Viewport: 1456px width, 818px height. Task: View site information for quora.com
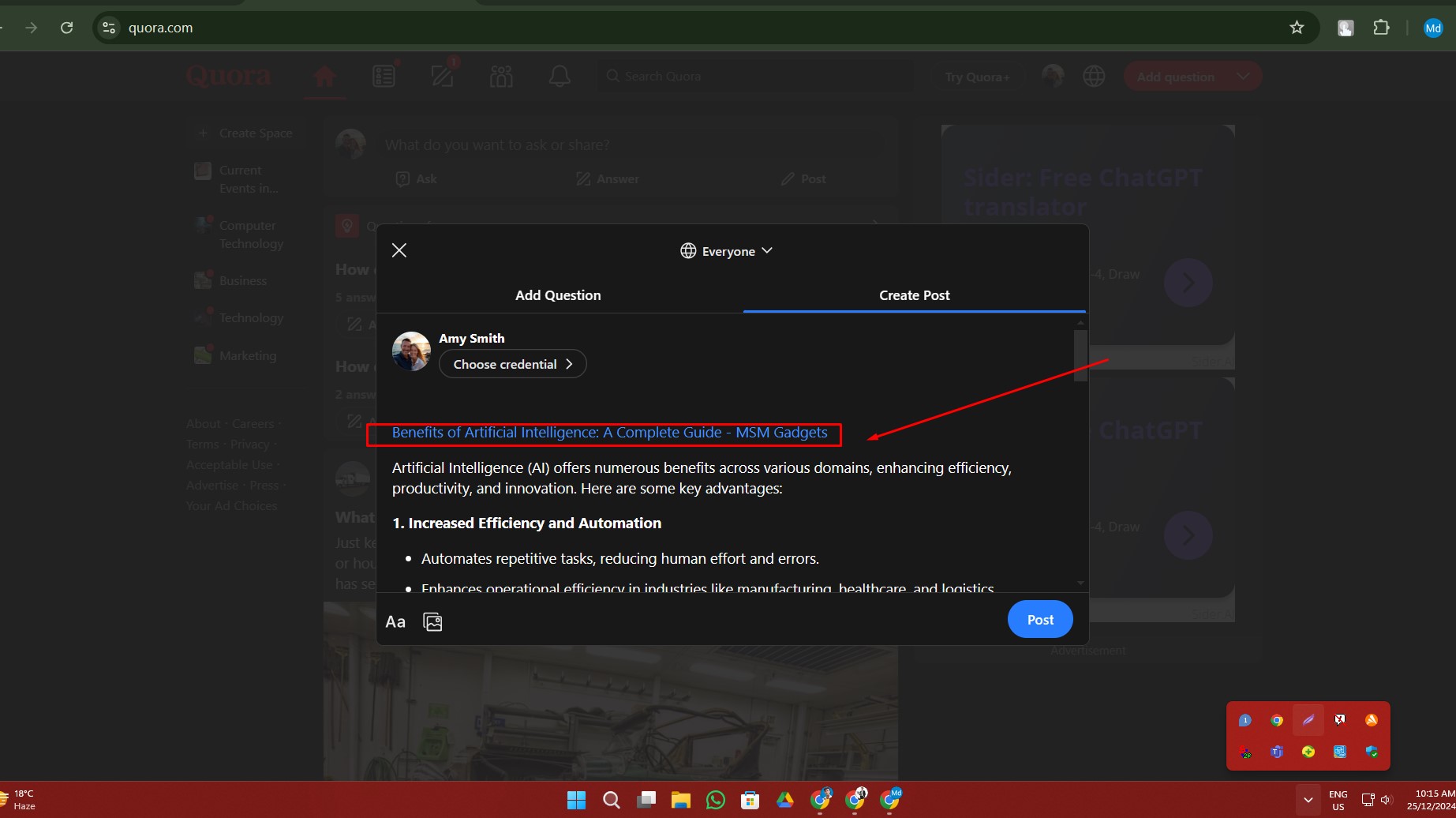click(x=109, y=28)
